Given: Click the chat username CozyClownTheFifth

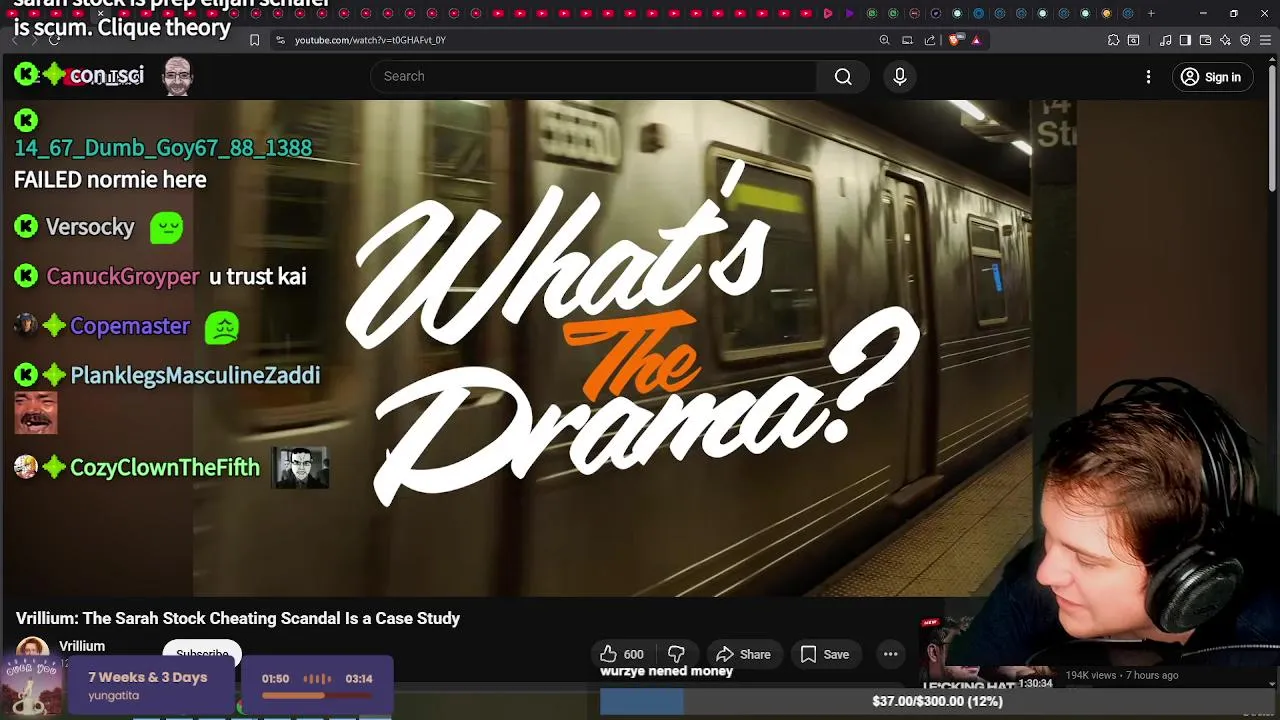Looking at the screenshot, I should point(165,467).
